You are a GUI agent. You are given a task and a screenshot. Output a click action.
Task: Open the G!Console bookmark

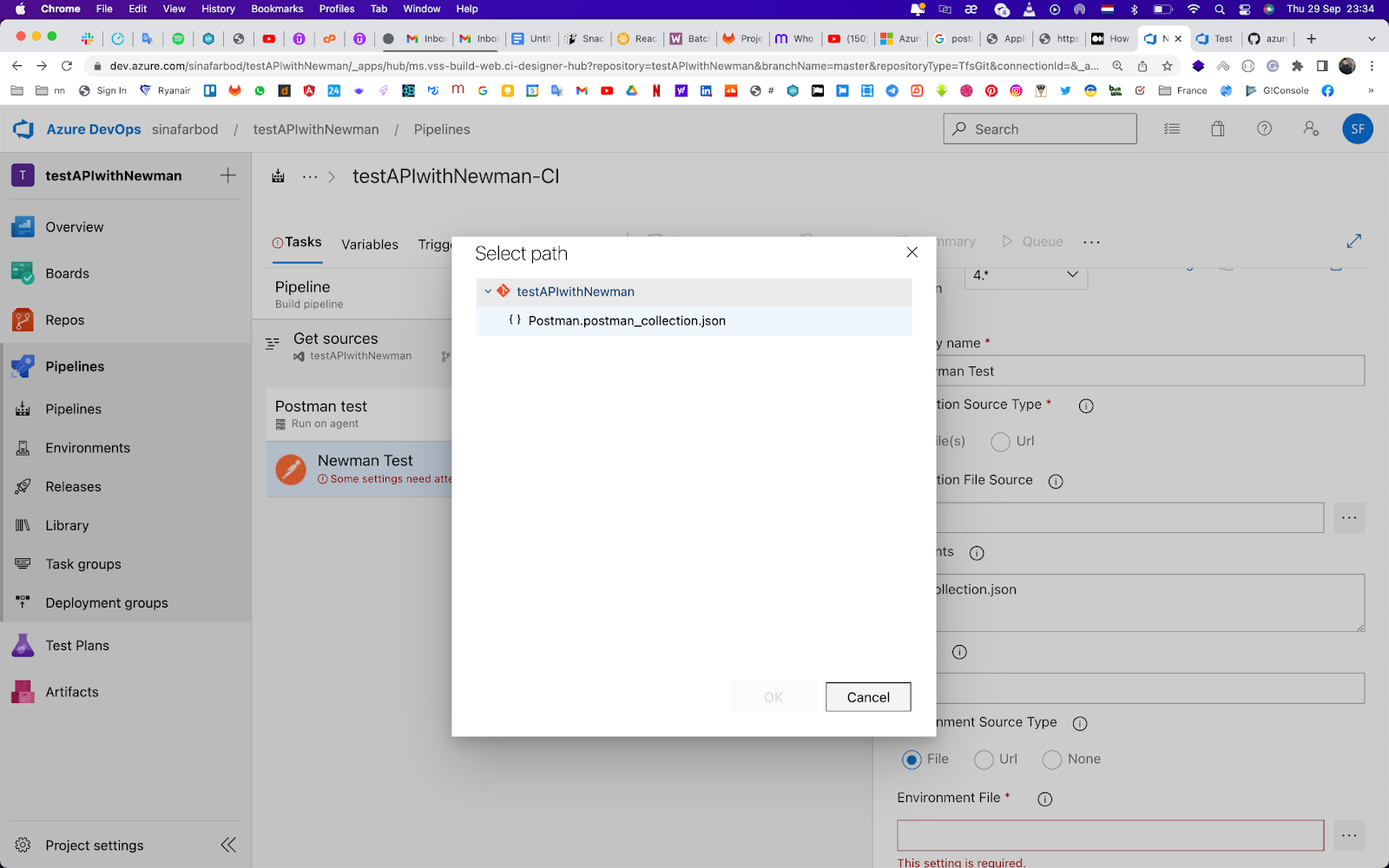point(1277,90)
